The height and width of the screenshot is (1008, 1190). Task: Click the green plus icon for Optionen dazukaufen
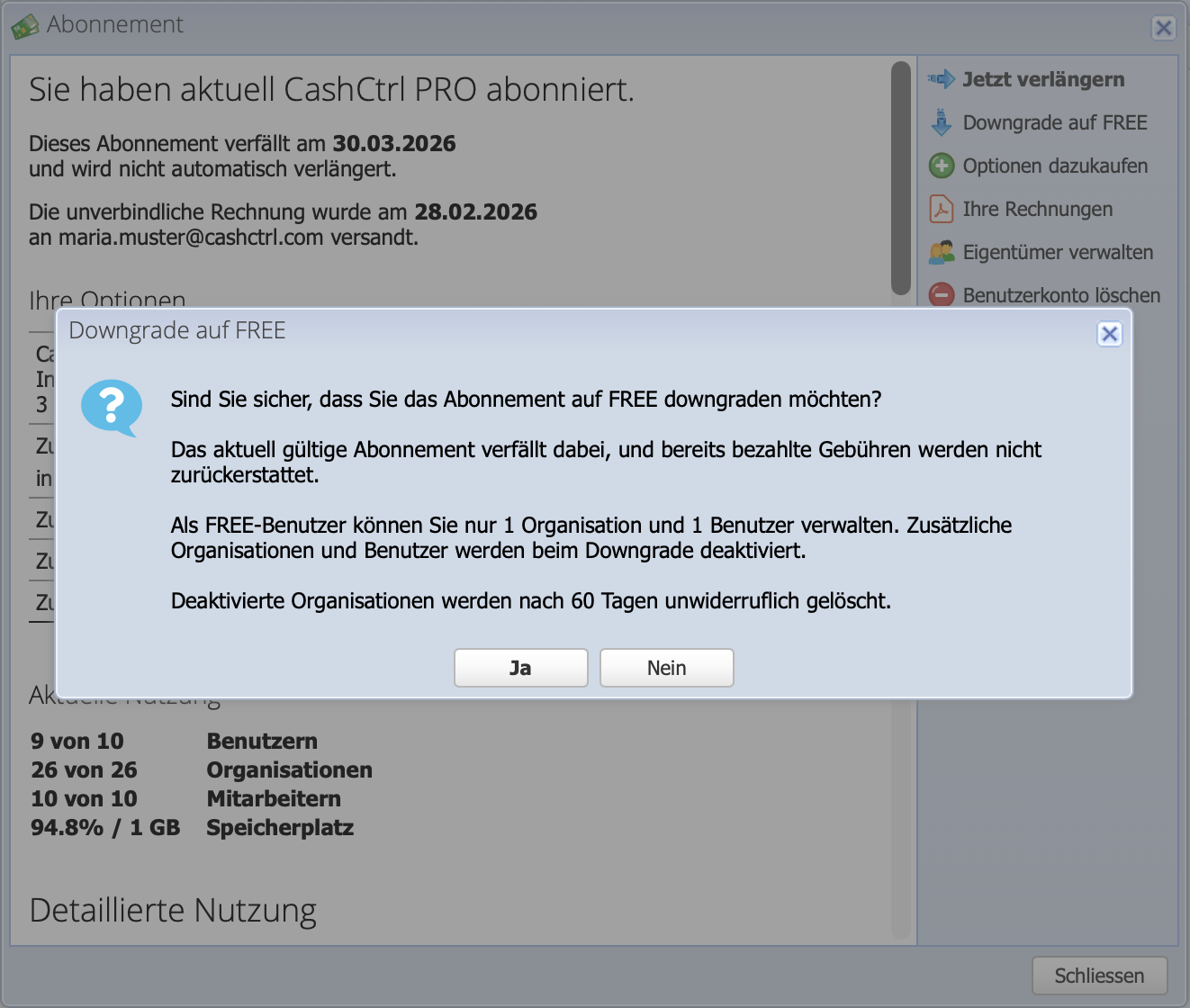pyautogui.click(x=942, y=166)
